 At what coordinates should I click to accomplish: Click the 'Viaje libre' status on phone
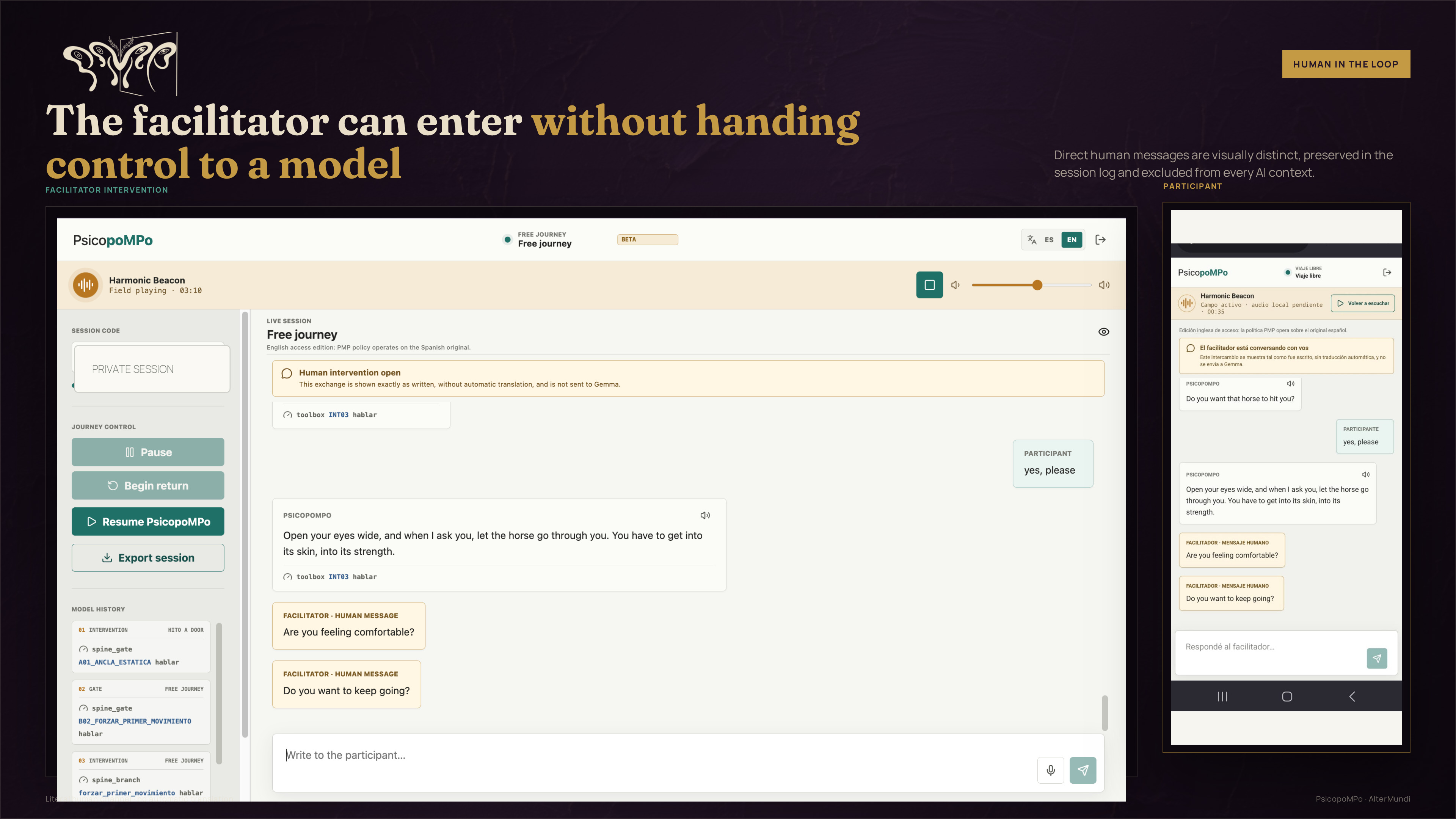click(x=1309, y=276)
